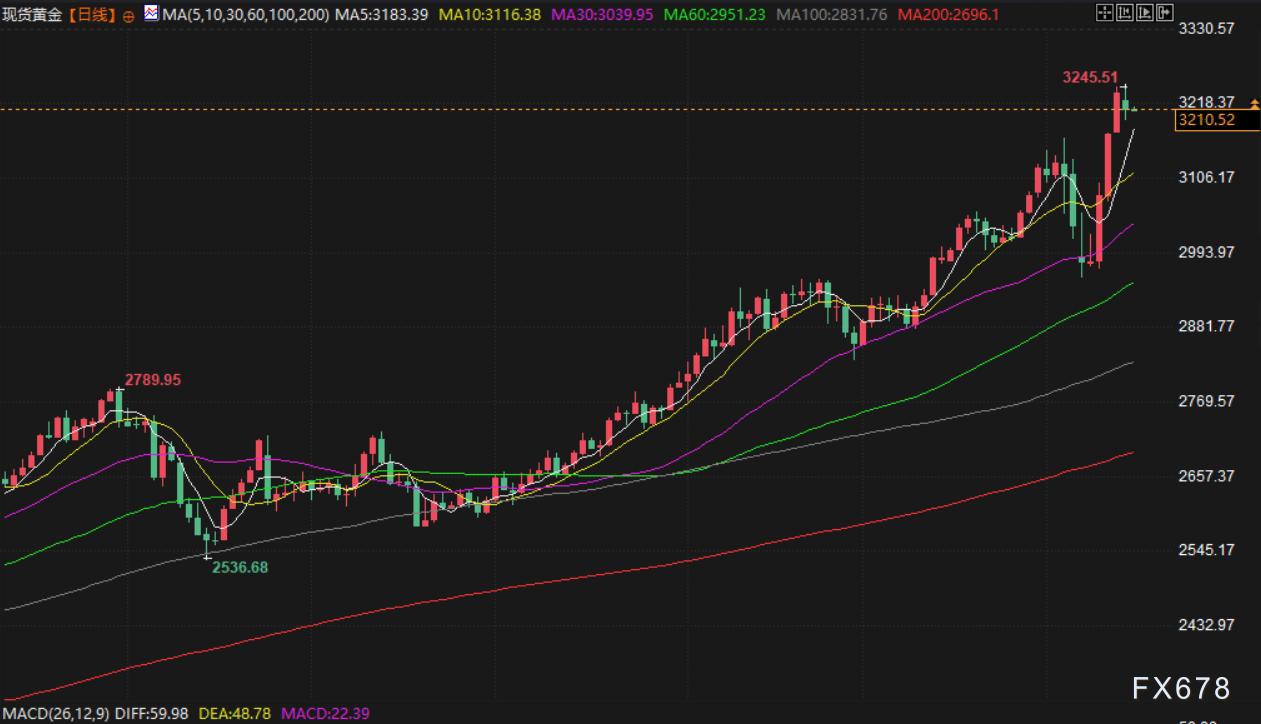The image size is (1261, 724).
Task: Click the 2536.68 low price marker
Action: tap(239, 567)
